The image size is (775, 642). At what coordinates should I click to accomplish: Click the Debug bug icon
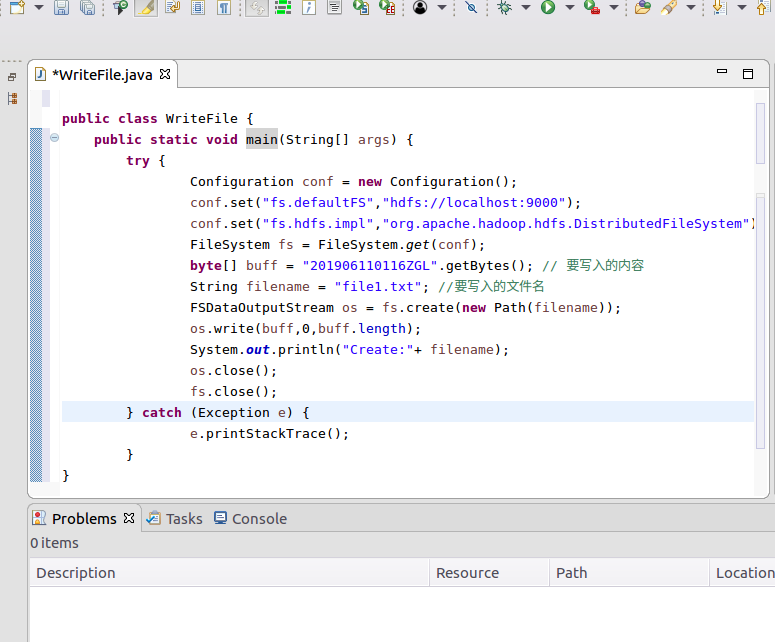tap(505, 7)
